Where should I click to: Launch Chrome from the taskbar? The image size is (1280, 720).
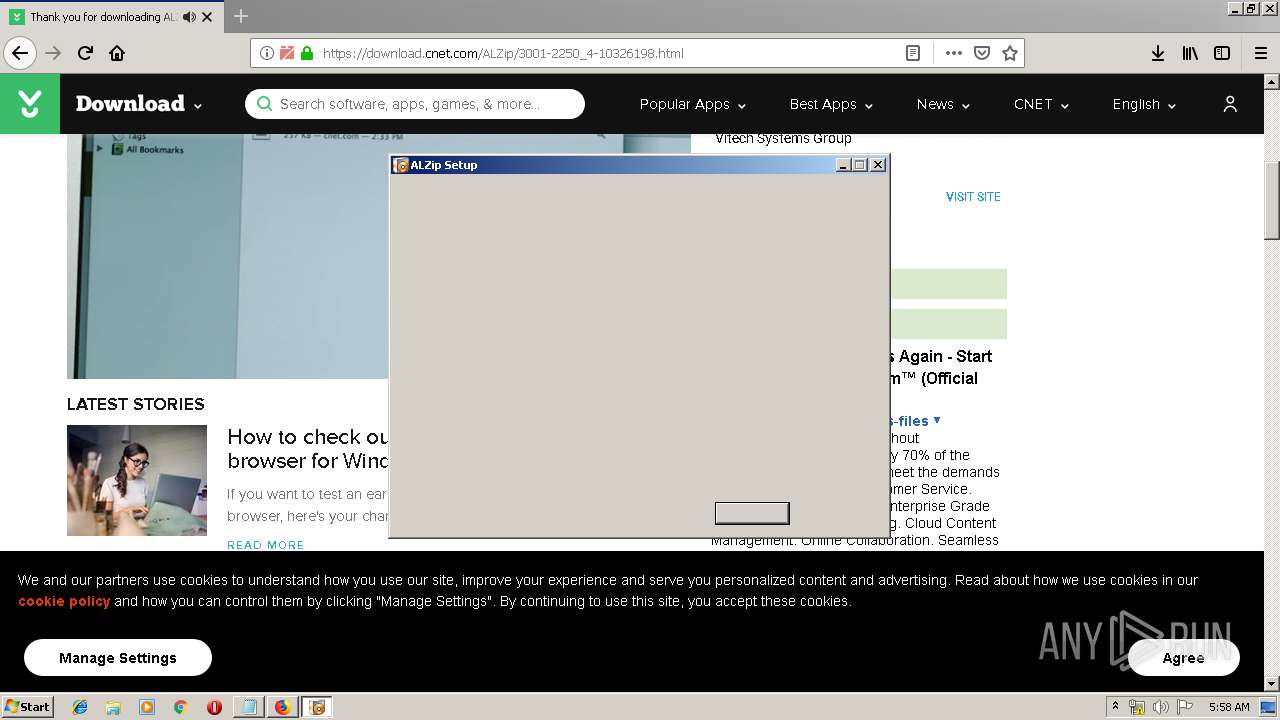point(180,707)
